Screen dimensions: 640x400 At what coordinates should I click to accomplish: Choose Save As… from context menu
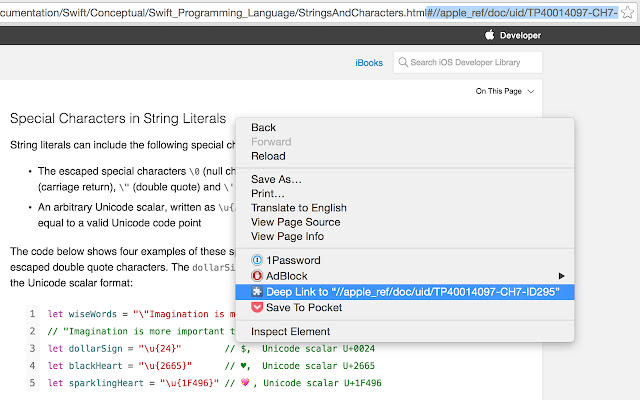(x=276, y=179)
